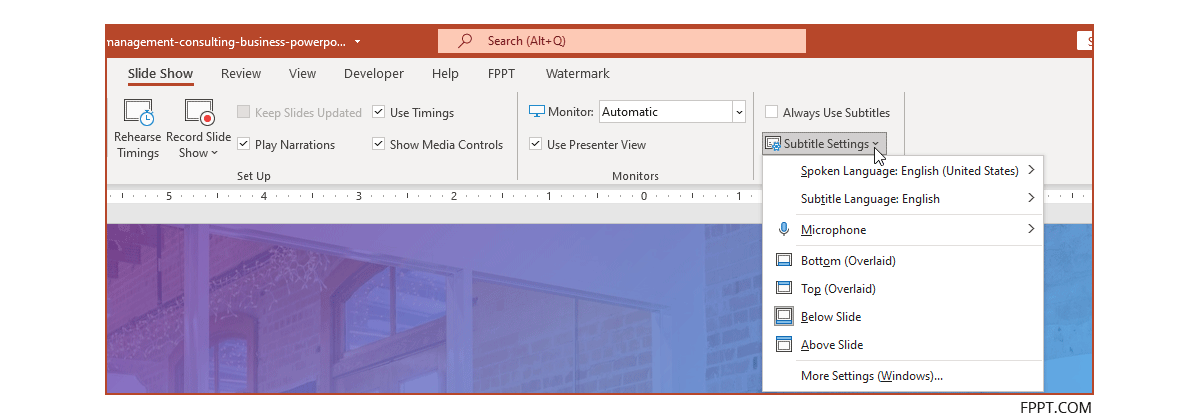The image size is (1200, 420).
Task: Switch to the Review tab
Action: [x=241, y=73]
